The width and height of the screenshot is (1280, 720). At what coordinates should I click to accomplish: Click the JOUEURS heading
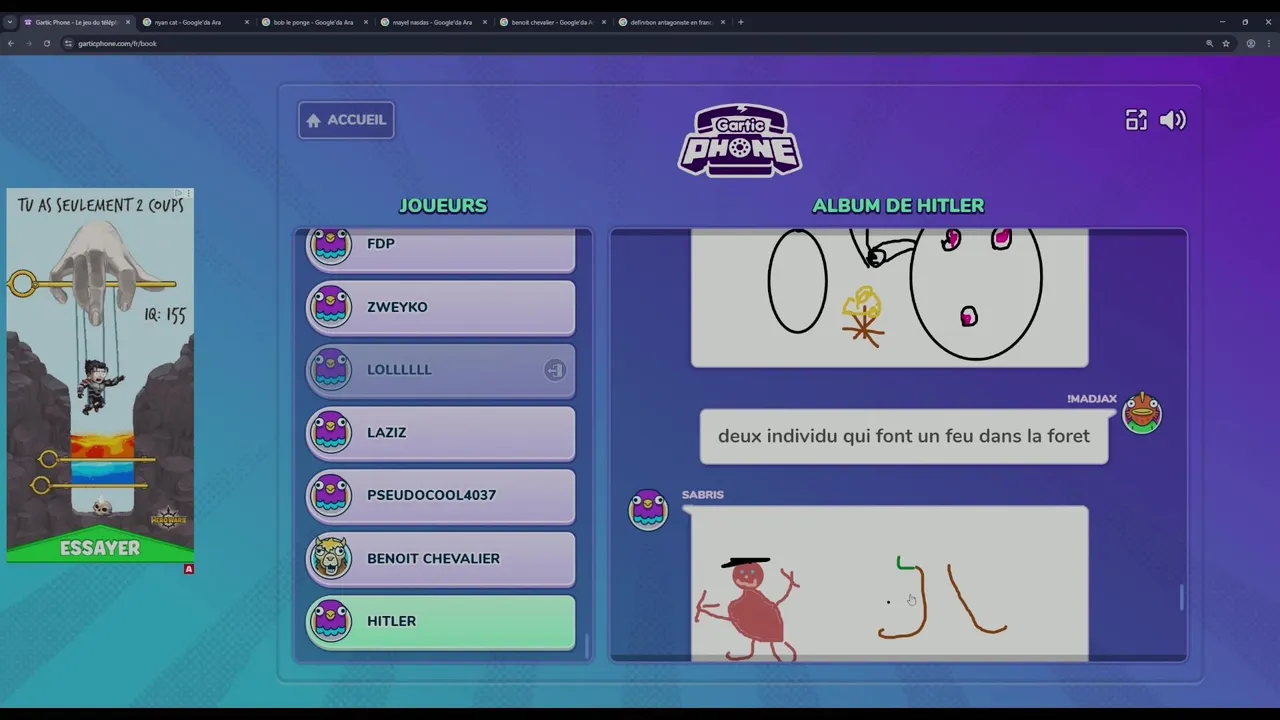pos(442,206)
